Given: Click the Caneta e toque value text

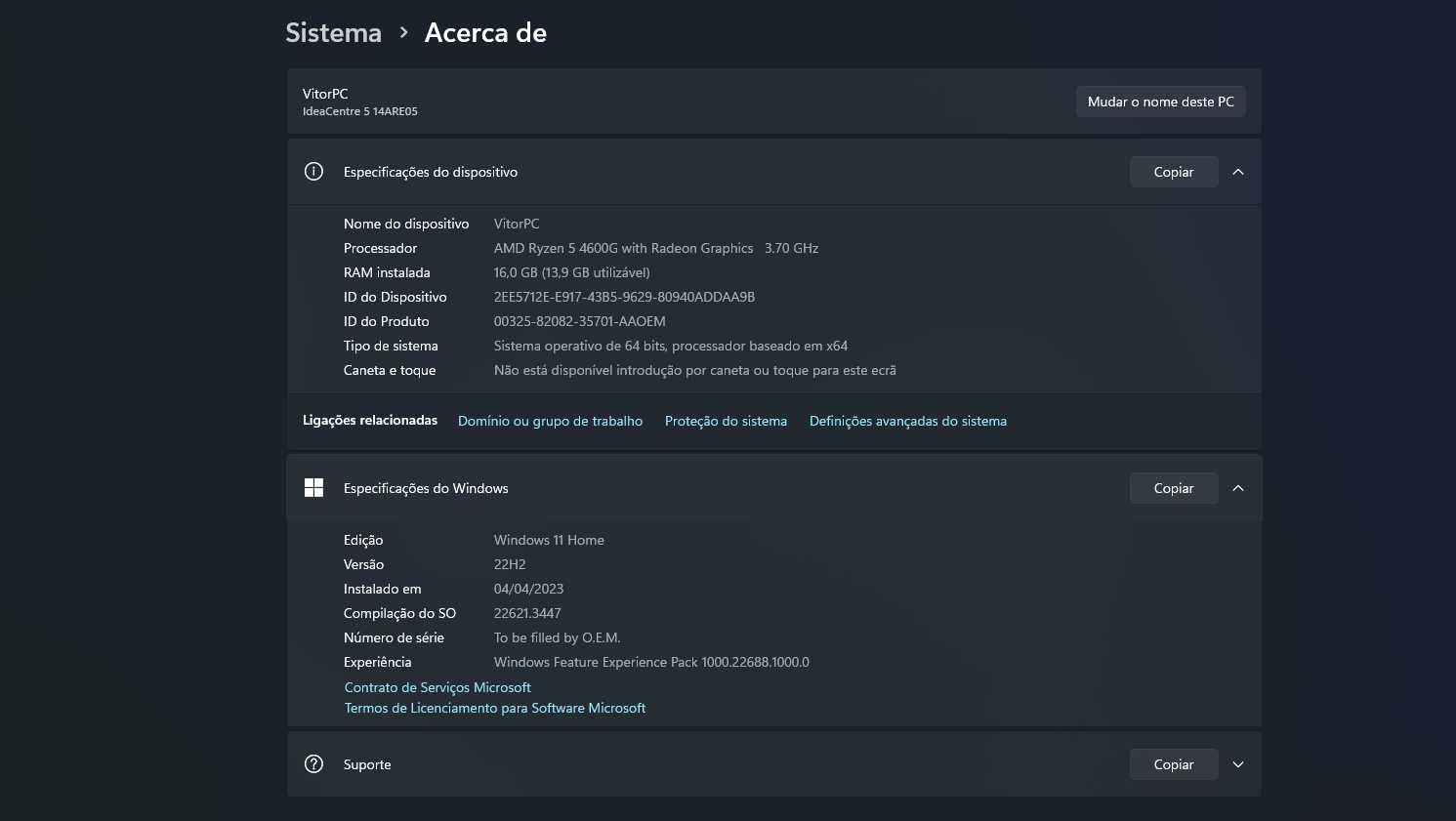Looking at the screenshot, I should (x=695, y=370).
